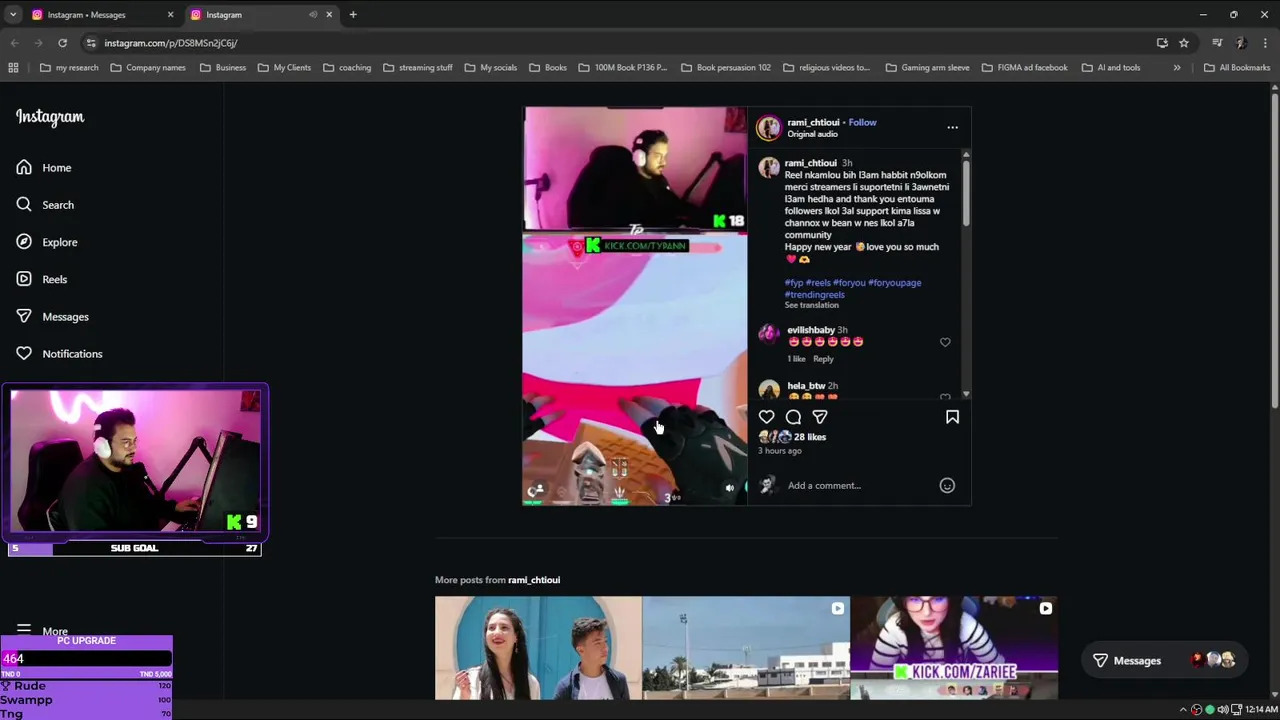Reply to evilishbaby's comment
1280x720 pixels.
pos(823,358)
